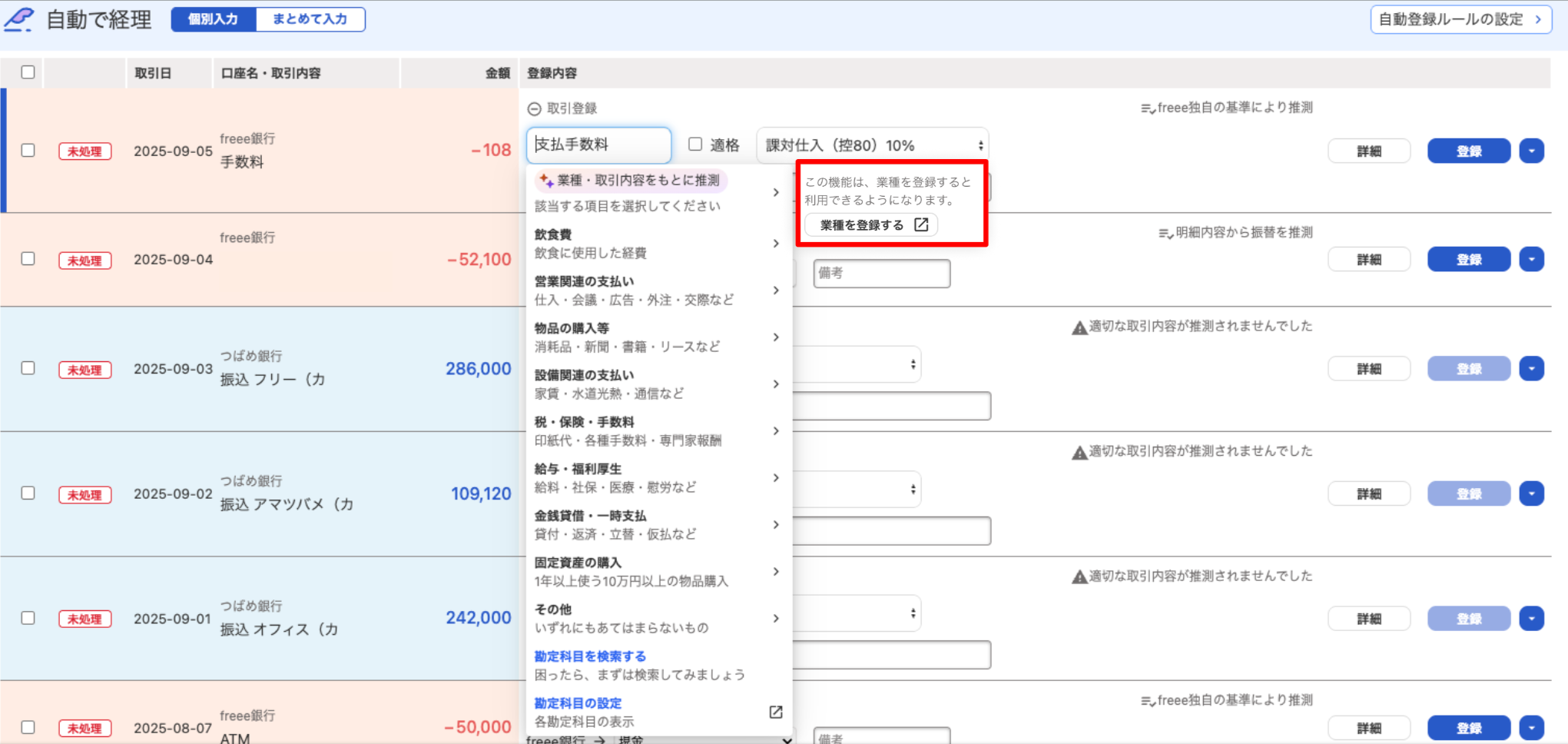Click the warning icon in the 2025-09-01 row
This screenshot has width=1568, height=744.
(x=1079, y=577)
